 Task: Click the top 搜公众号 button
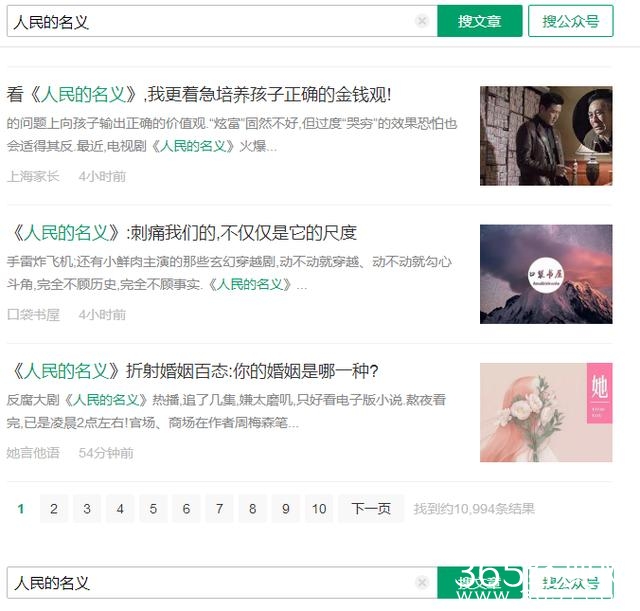point(571,21)
